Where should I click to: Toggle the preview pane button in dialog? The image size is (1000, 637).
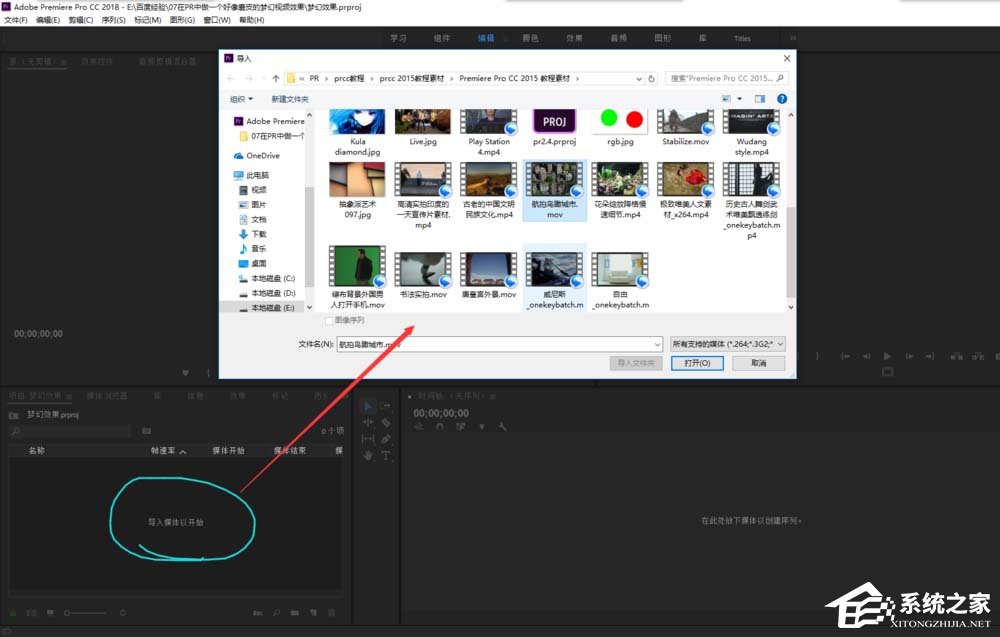pyautogui.click(x=760, y=99)
